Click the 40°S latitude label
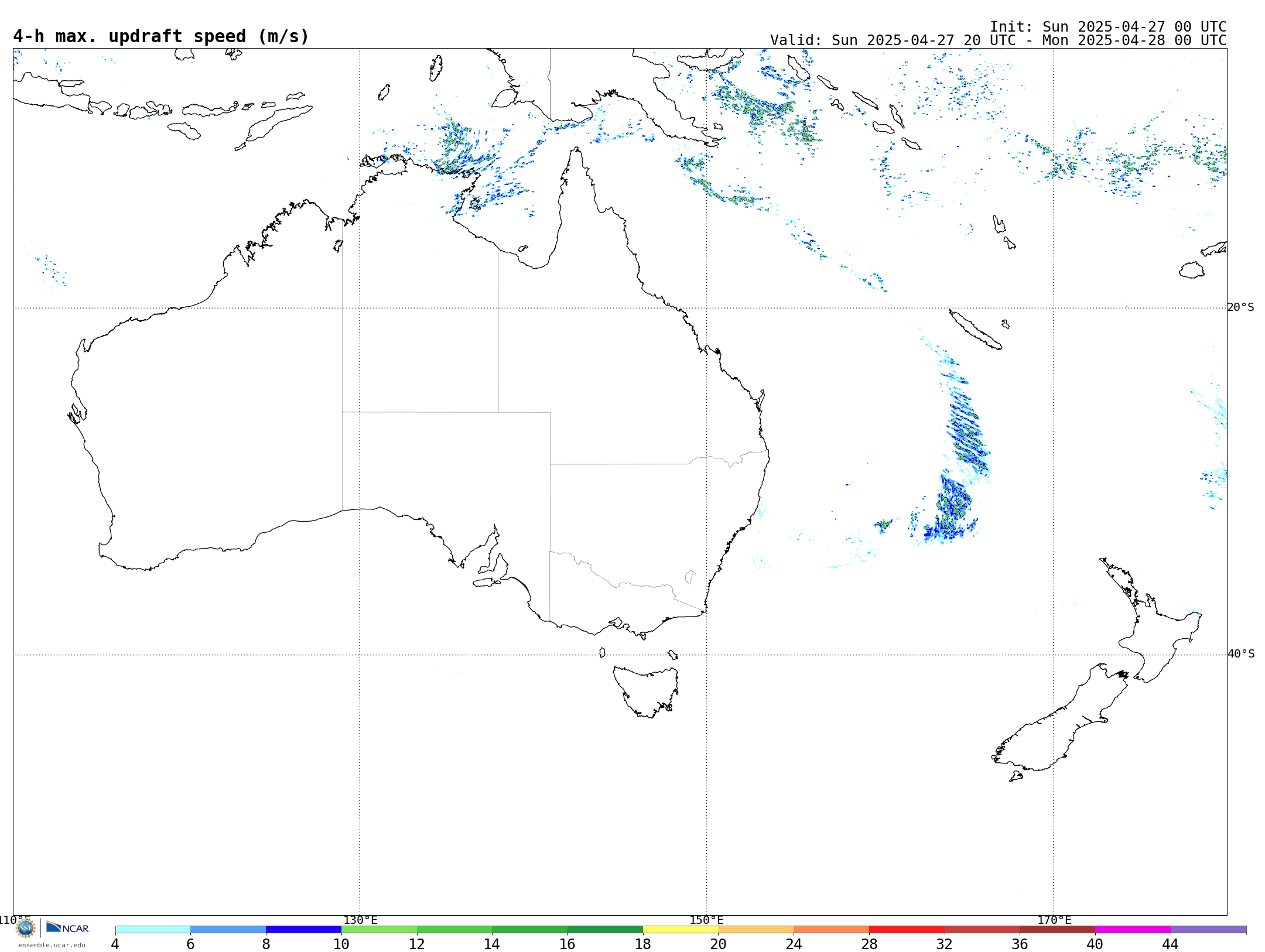 point(1241,654)
